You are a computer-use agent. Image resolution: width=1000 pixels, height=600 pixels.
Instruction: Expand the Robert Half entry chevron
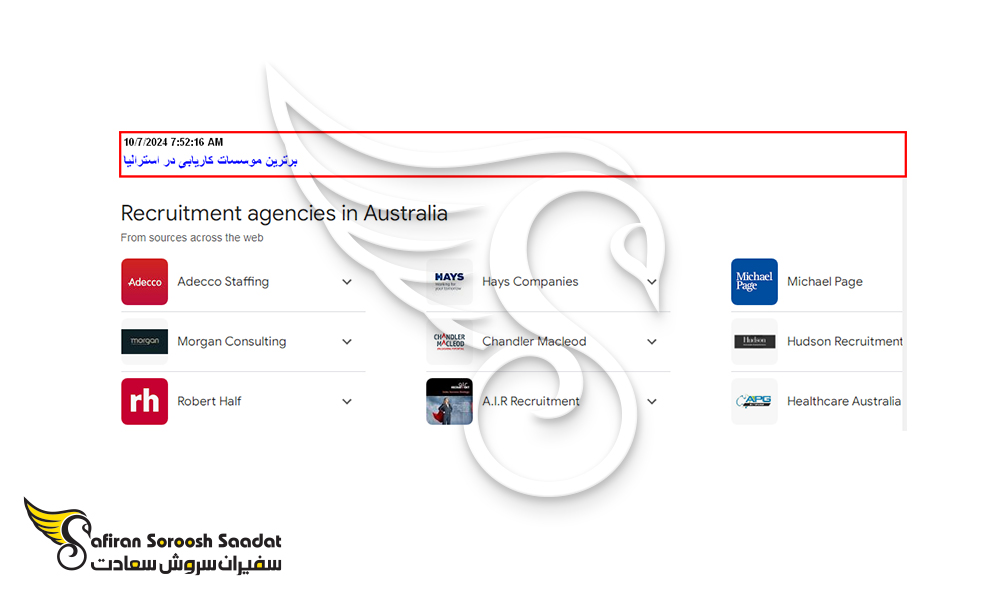[x=347, y=402]
